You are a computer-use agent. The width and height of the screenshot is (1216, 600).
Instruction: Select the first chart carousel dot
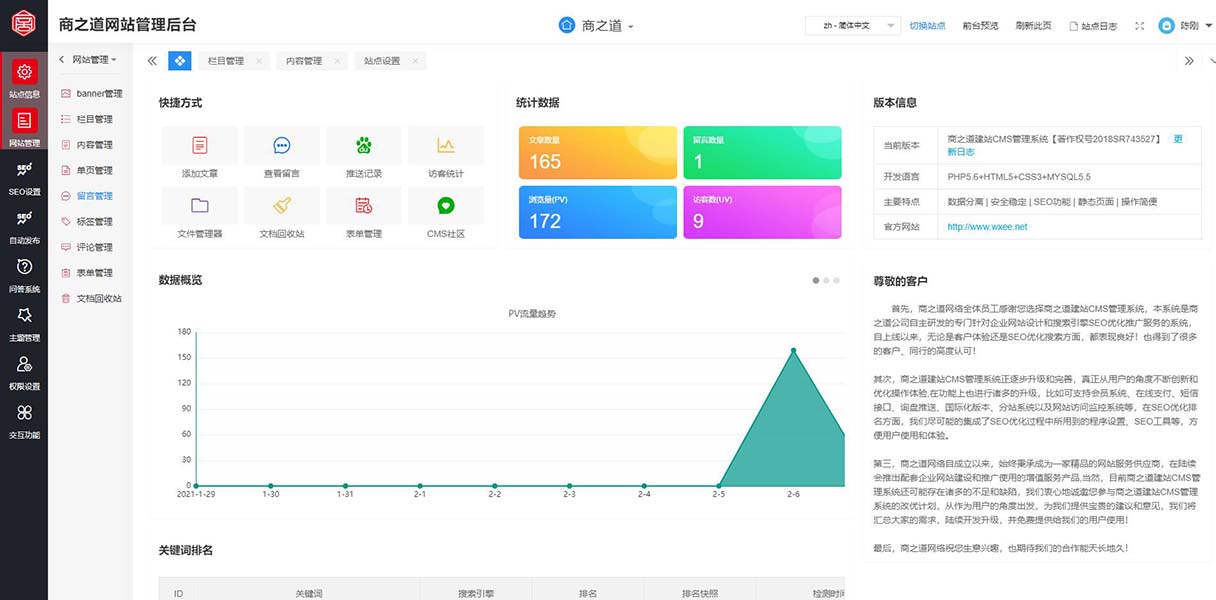pyautogui.click(x=816, y=280)
